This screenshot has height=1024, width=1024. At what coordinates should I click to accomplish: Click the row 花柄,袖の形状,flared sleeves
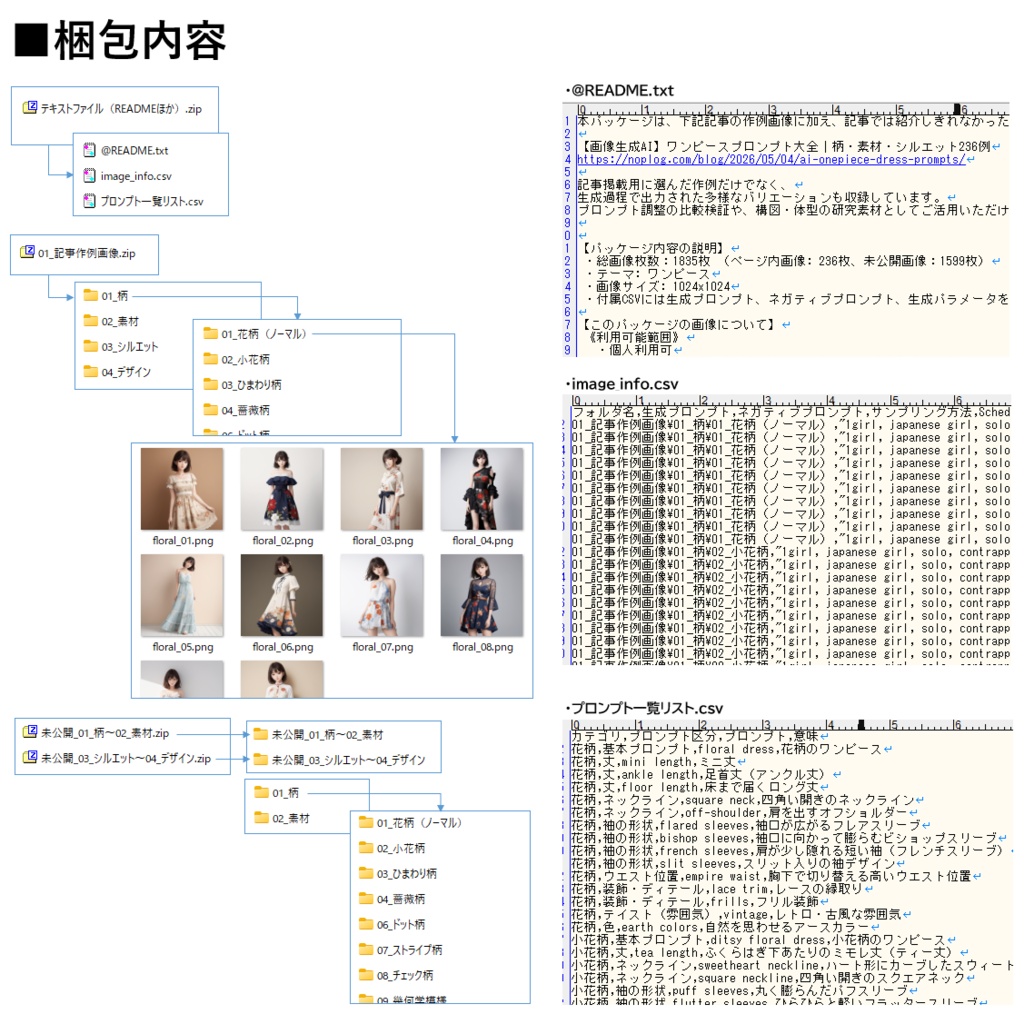750,825
